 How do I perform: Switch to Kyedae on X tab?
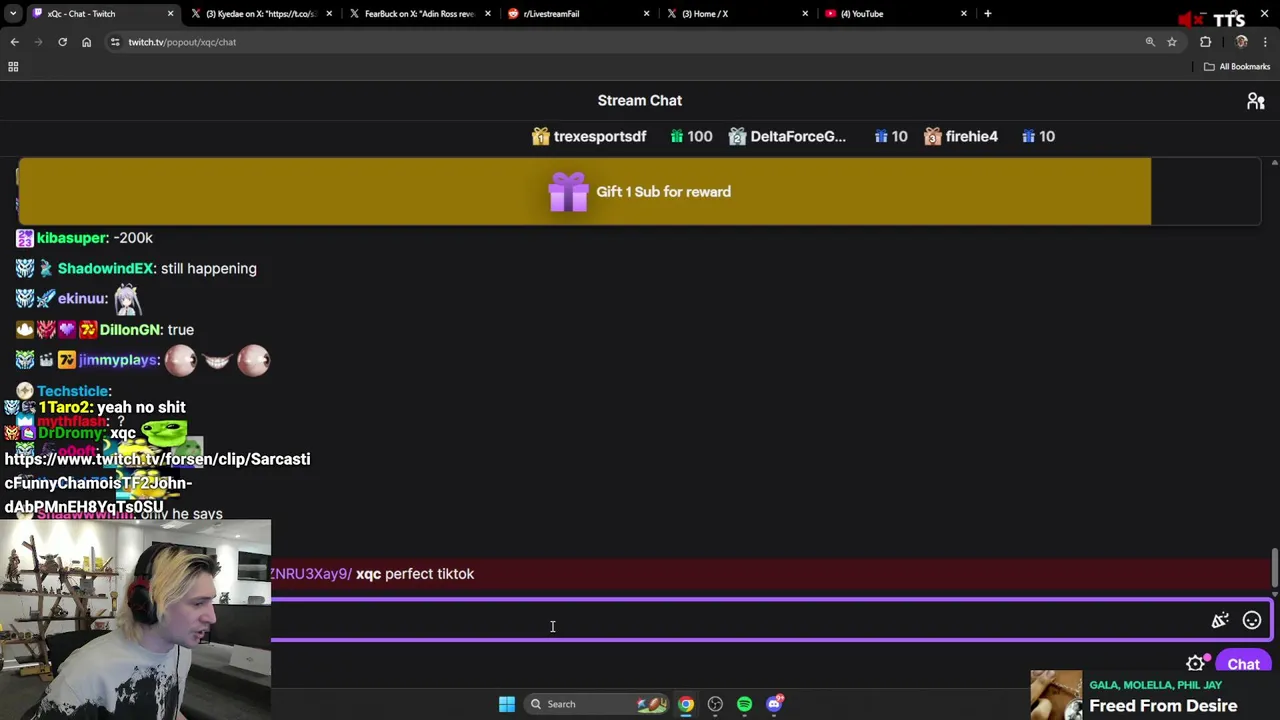pyautogui.click(x=260, y=14)
